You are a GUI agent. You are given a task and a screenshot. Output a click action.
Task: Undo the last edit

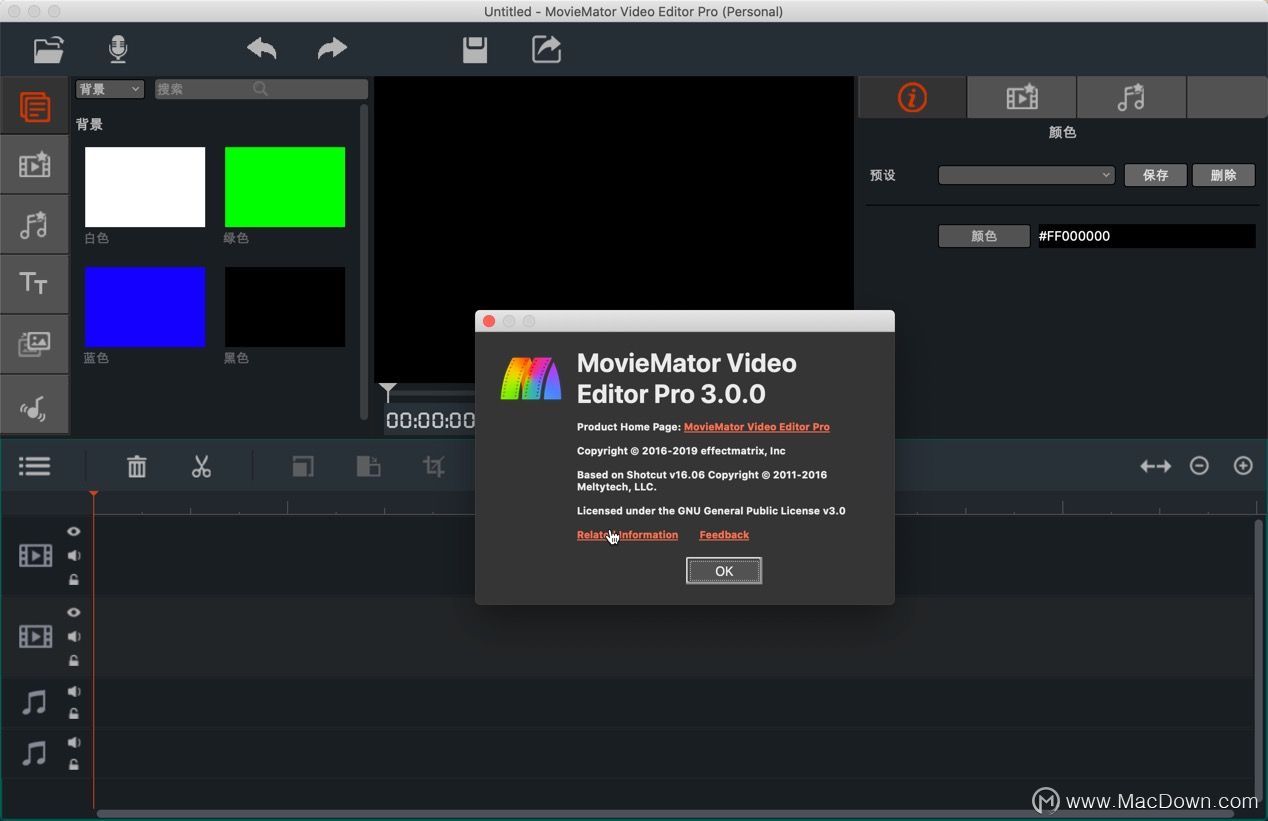click(262, 48)
